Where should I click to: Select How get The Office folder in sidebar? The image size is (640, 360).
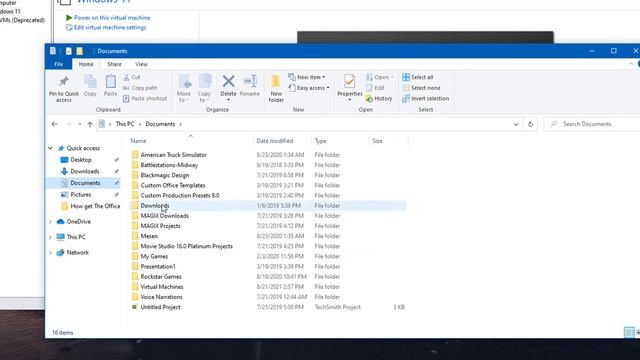(x=95, y=206)
